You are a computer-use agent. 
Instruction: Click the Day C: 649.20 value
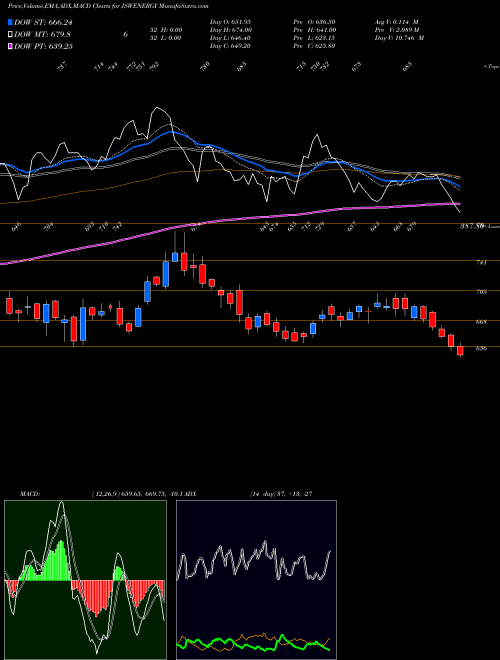pyautogui.click(x=230, y=46)
